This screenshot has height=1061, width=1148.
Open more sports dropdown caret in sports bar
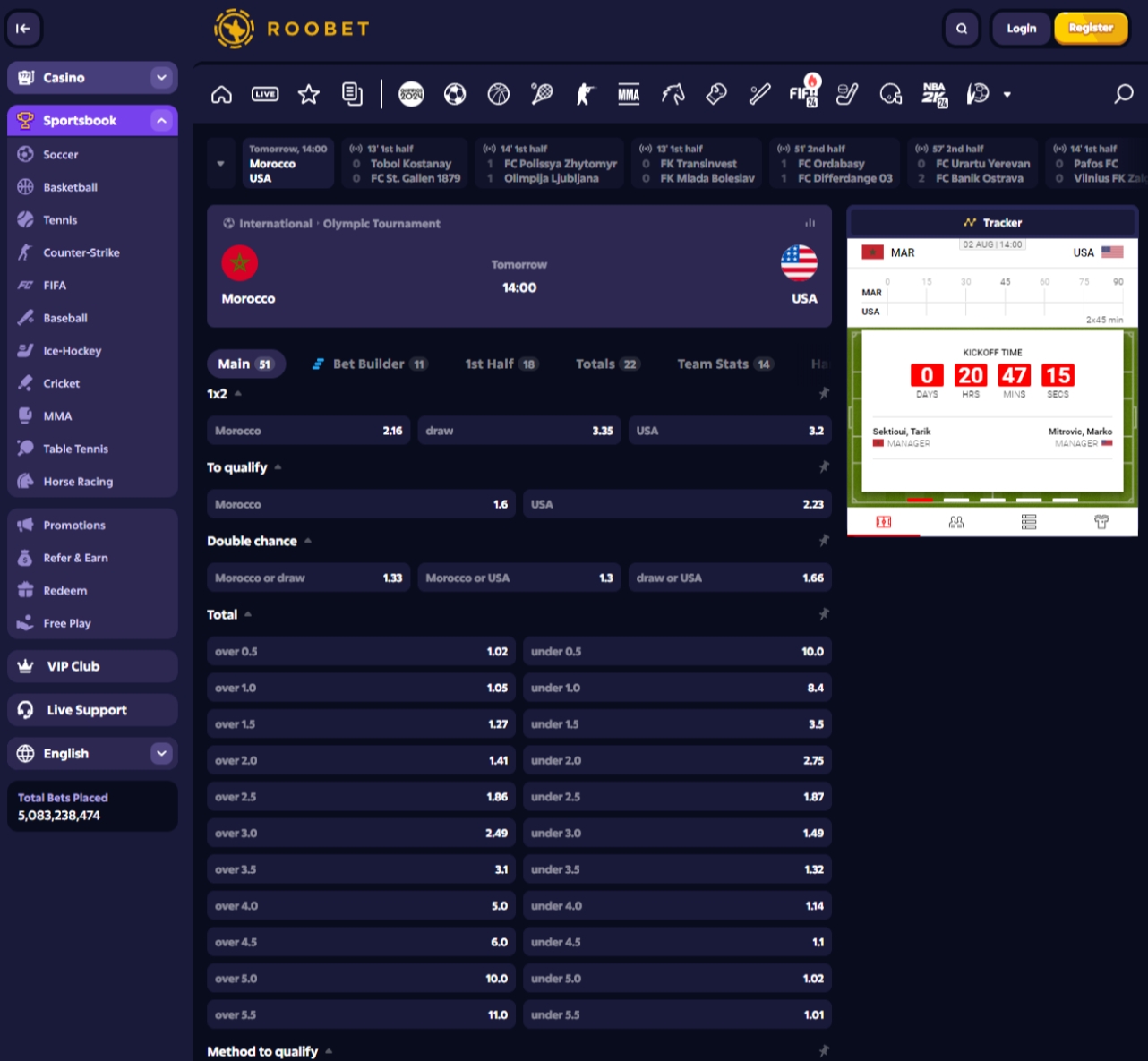[x=1007, y=94]
